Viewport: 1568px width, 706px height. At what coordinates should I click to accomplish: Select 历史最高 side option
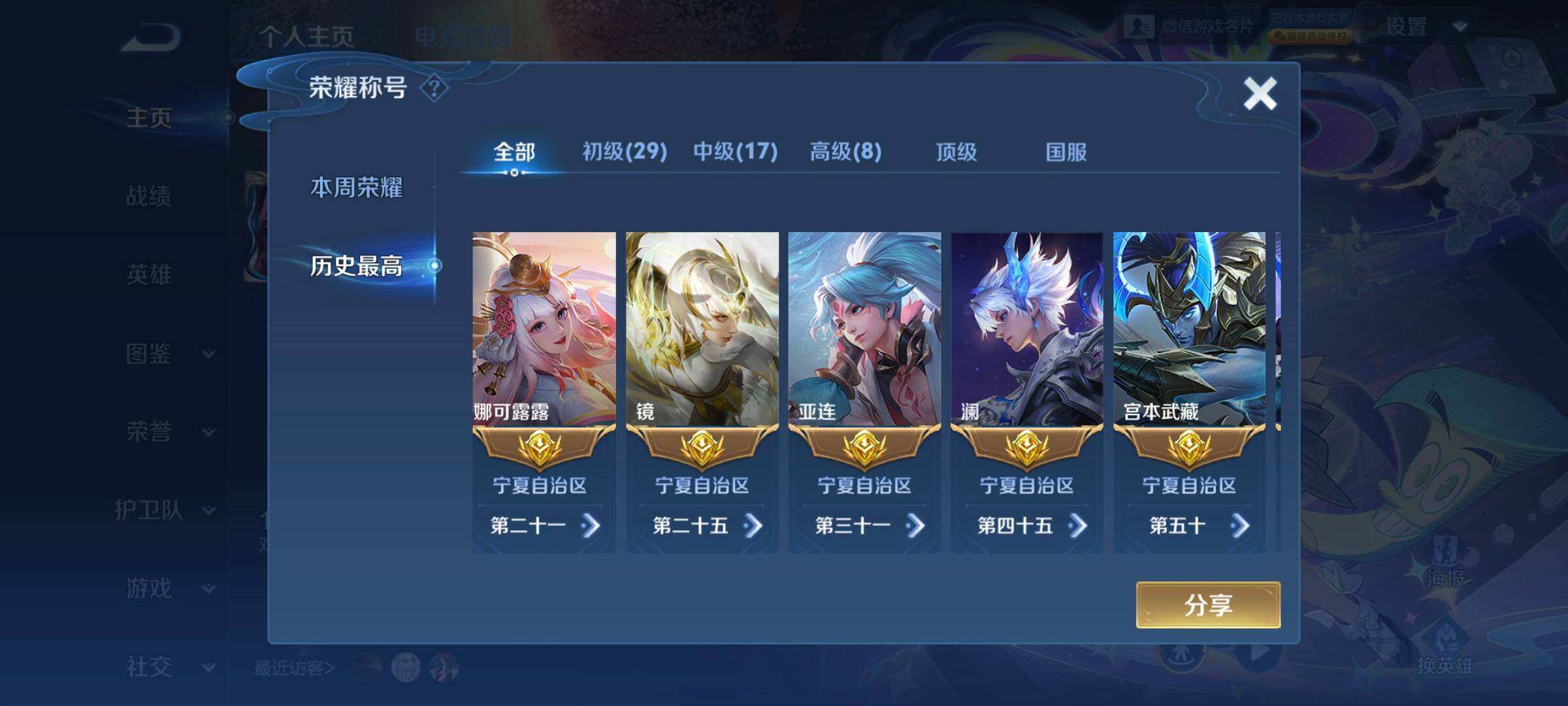click(357, 265)
